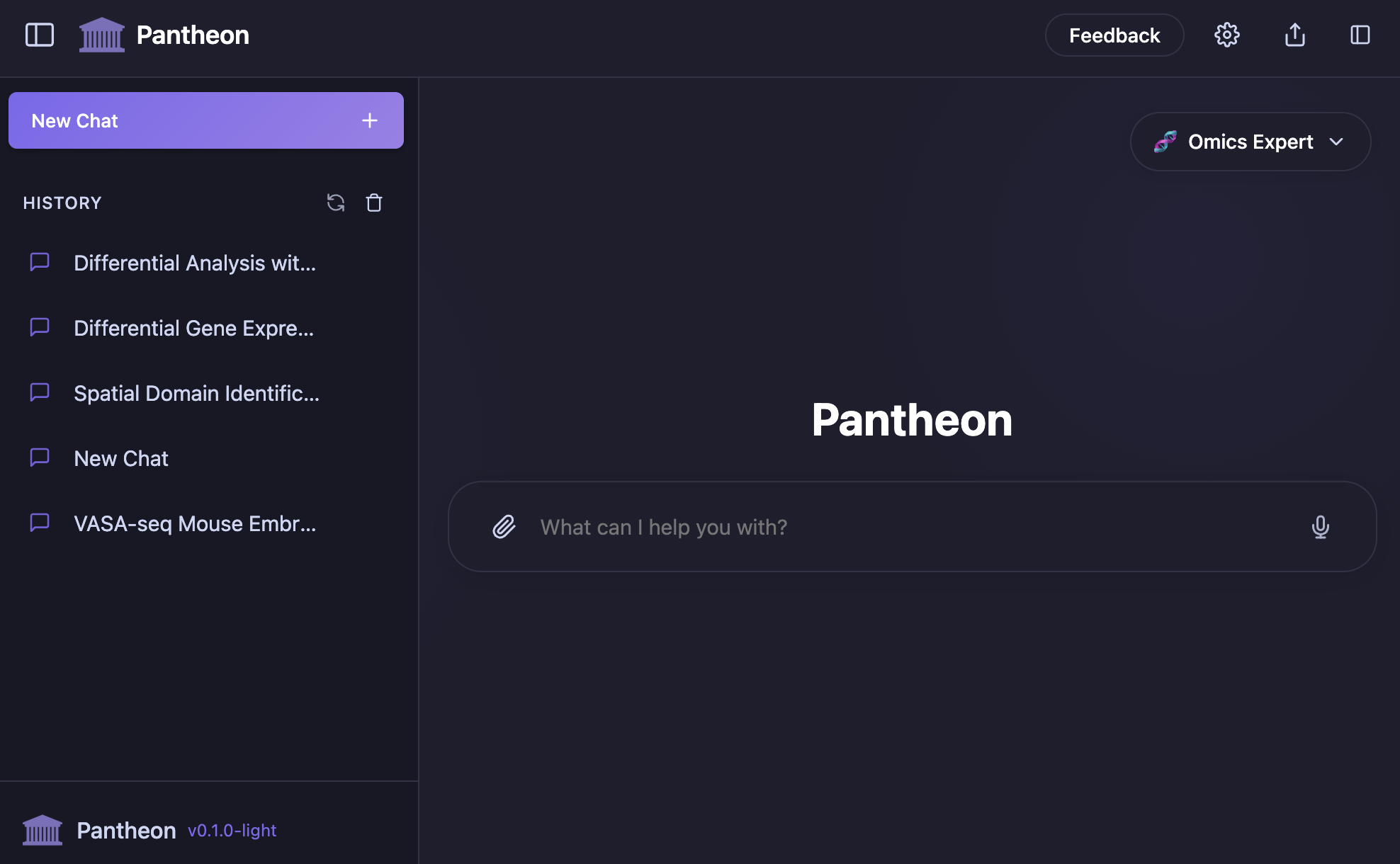Attach a file with the paperclip icon
The height and width of the screenshot is (864, 1400).
point(504,527)
